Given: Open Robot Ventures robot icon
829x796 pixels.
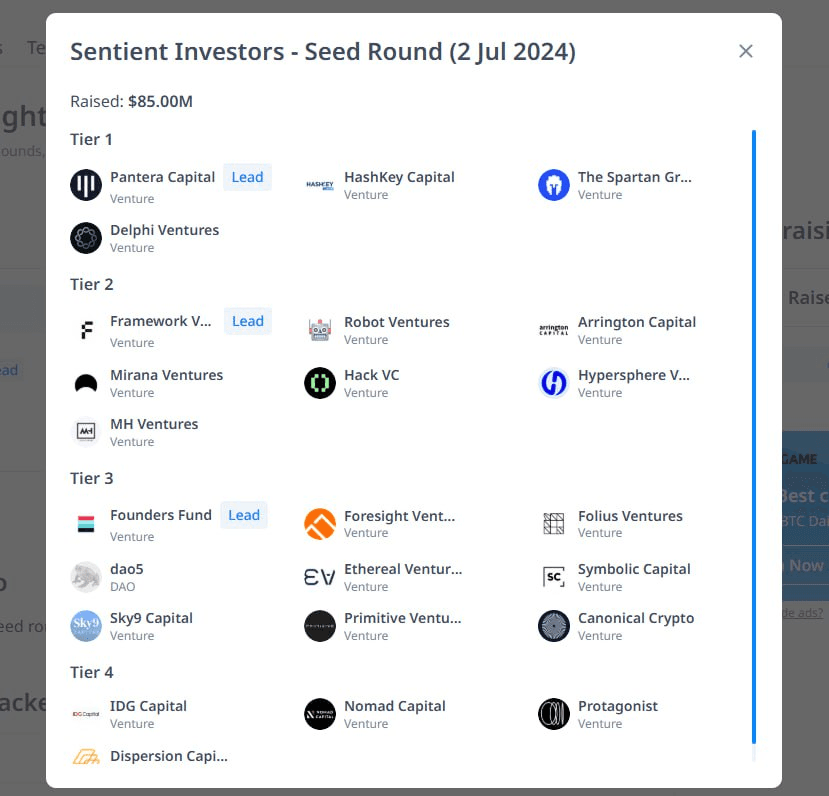Looking at the screenshot, I should (x=320, y=330).
